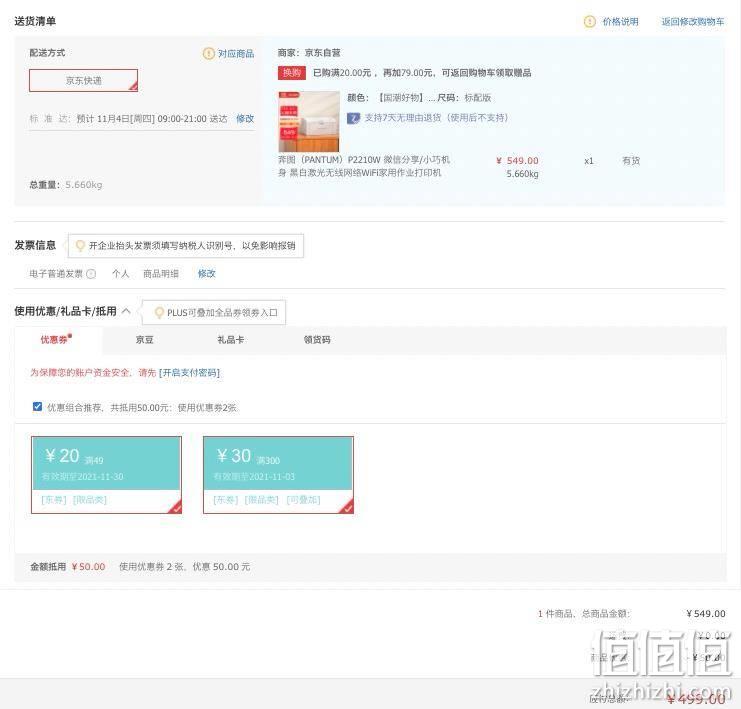This screenshot has width=741, height=709.
Task: Collapse the 使用优惠/礼品卡/抵用 section
Action: (126, 311)
